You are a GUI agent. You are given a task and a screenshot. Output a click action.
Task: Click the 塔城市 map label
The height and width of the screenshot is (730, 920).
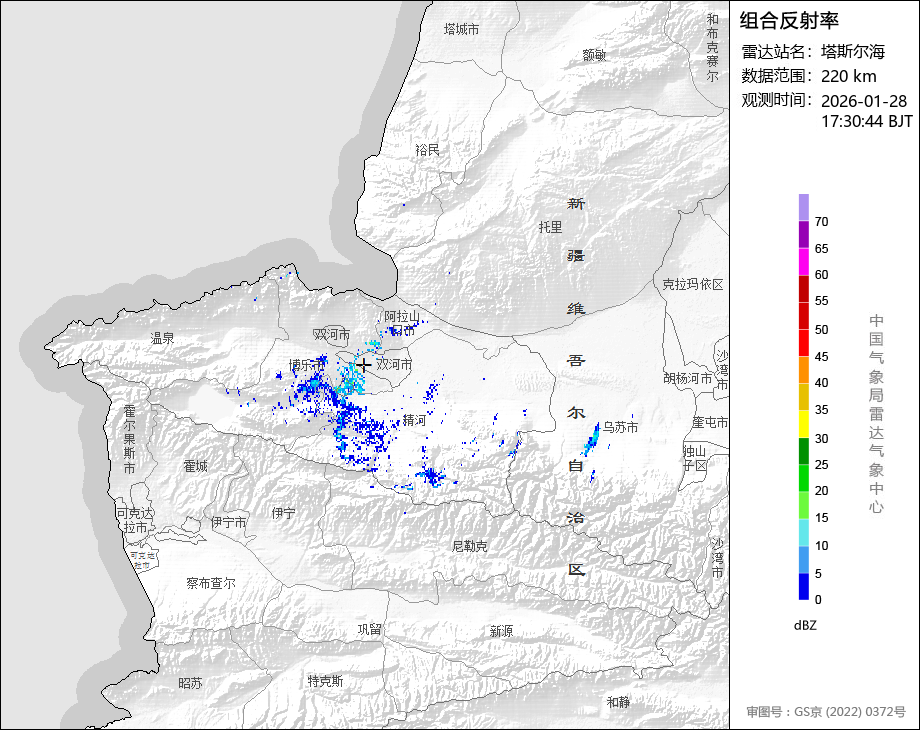(461, 29)
